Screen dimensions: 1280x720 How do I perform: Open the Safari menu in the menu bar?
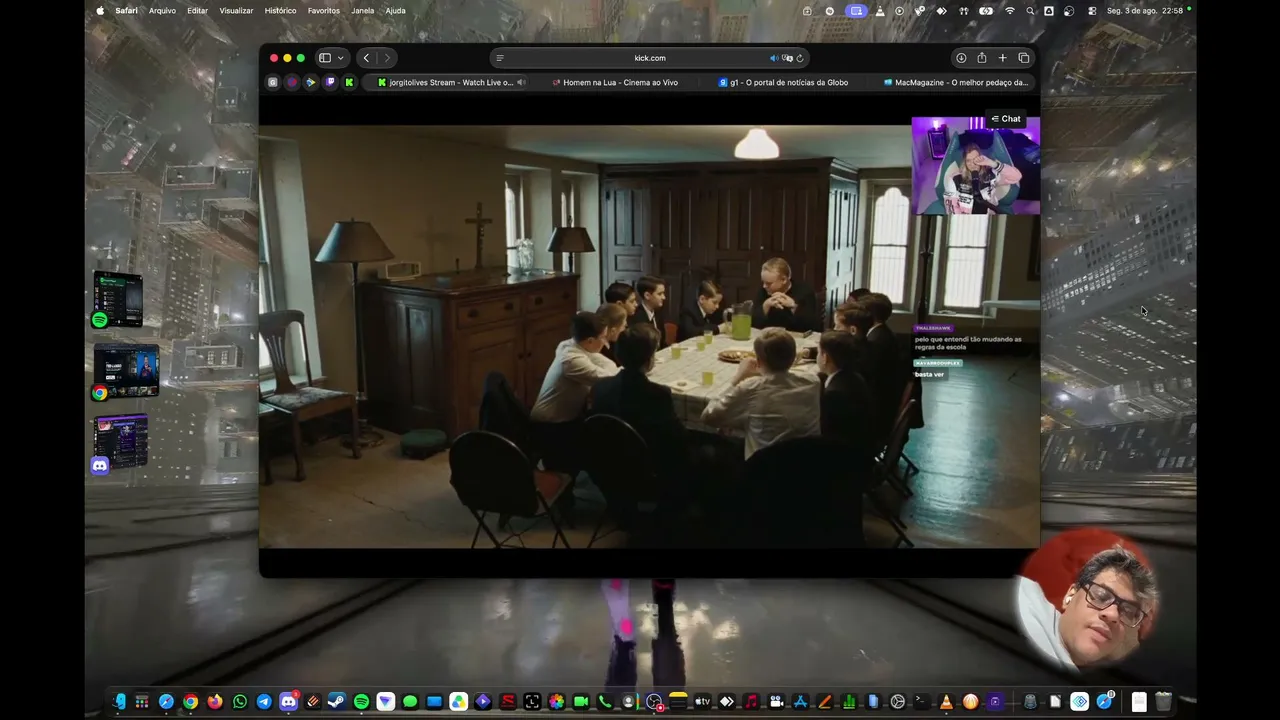(x=126, y=11)
